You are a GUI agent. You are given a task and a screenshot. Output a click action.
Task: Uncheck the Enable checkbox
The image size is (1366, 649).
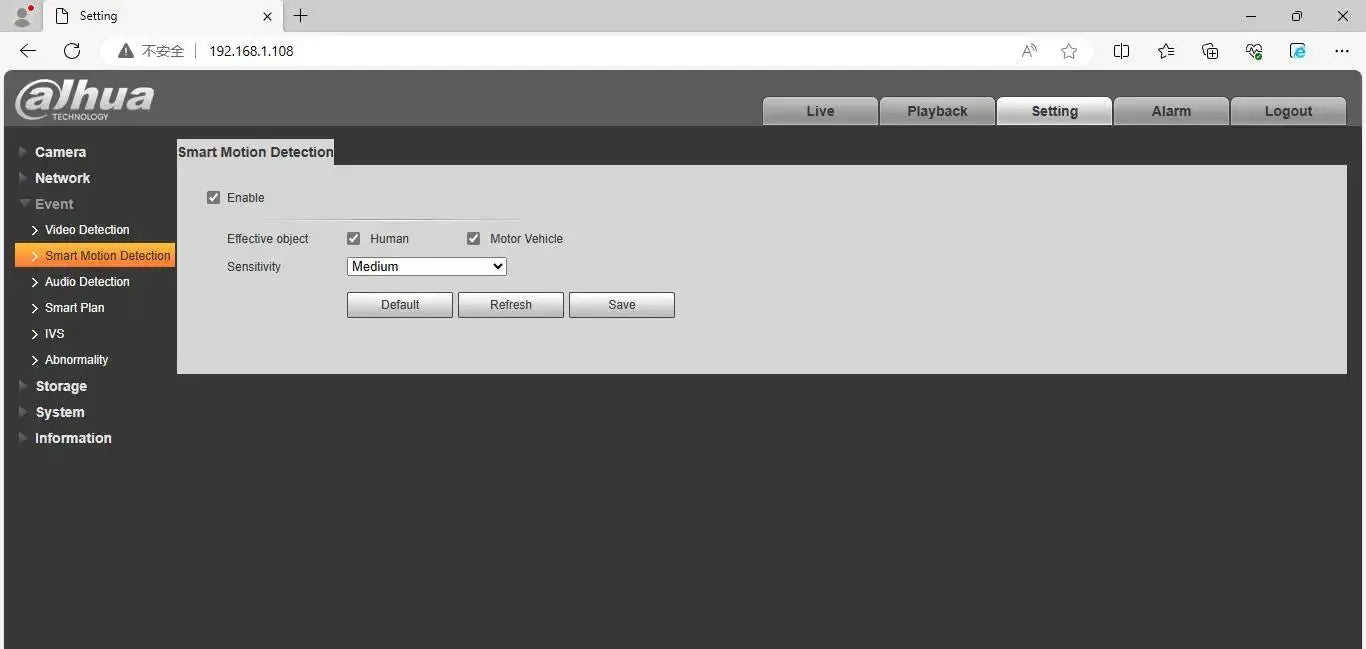click(213, 198)
